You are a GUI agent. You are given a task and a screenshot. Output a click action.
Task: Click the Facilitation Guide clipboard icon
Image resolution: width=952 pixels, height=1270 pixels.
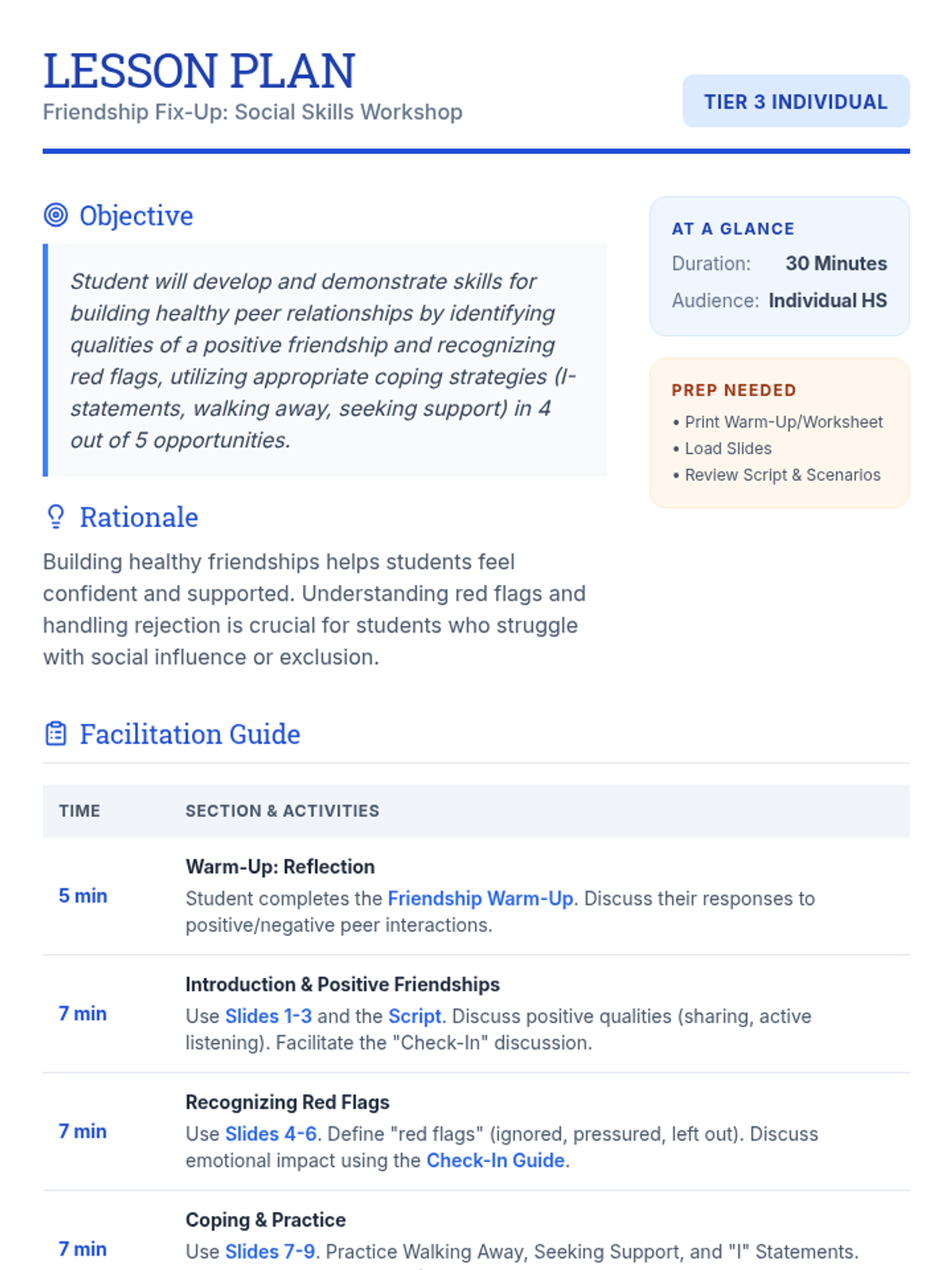click(x=56, y=734)
